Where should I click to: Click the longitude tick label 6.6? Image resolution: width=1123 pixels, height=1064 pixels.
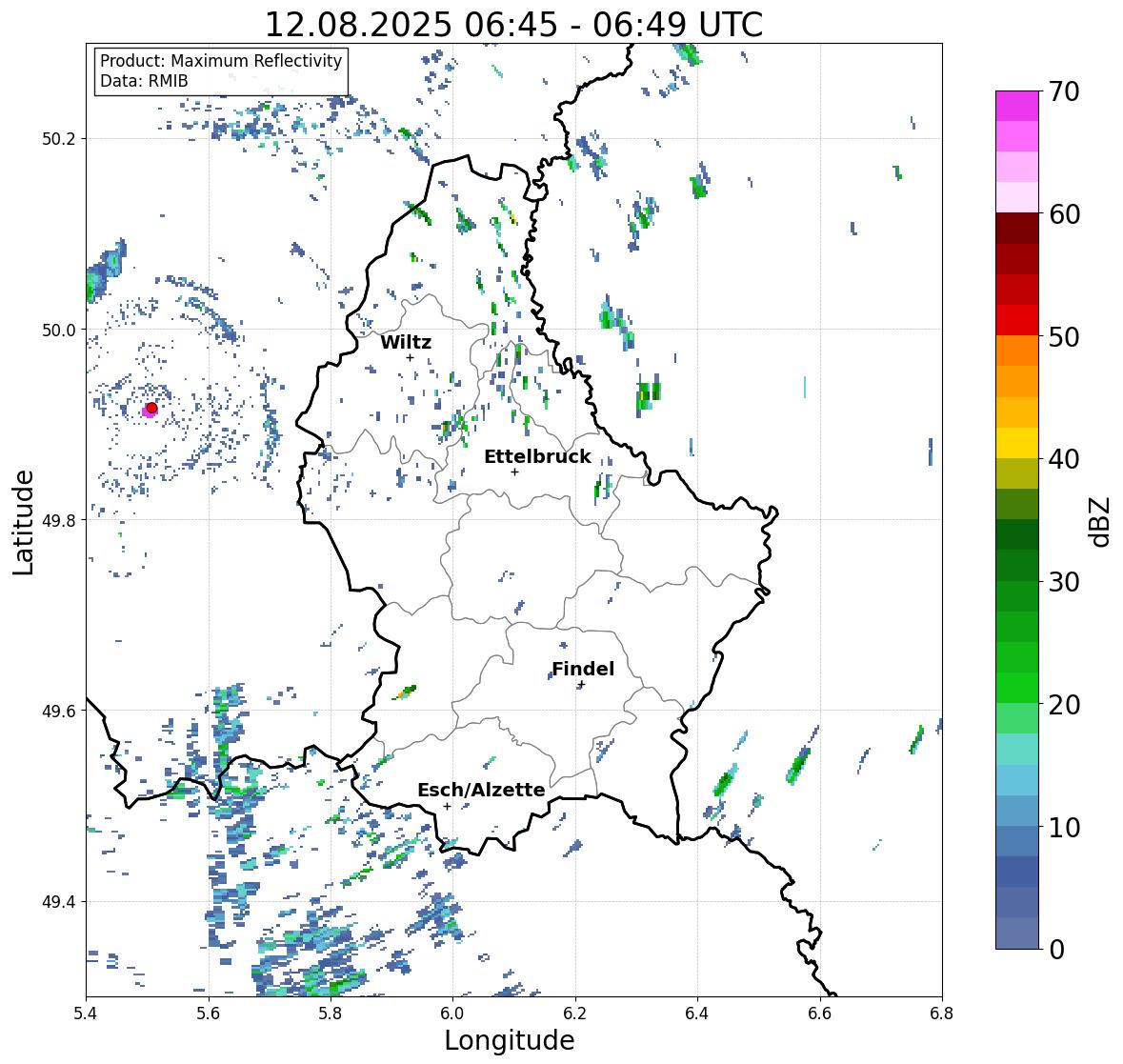(x=819, y=1014)
